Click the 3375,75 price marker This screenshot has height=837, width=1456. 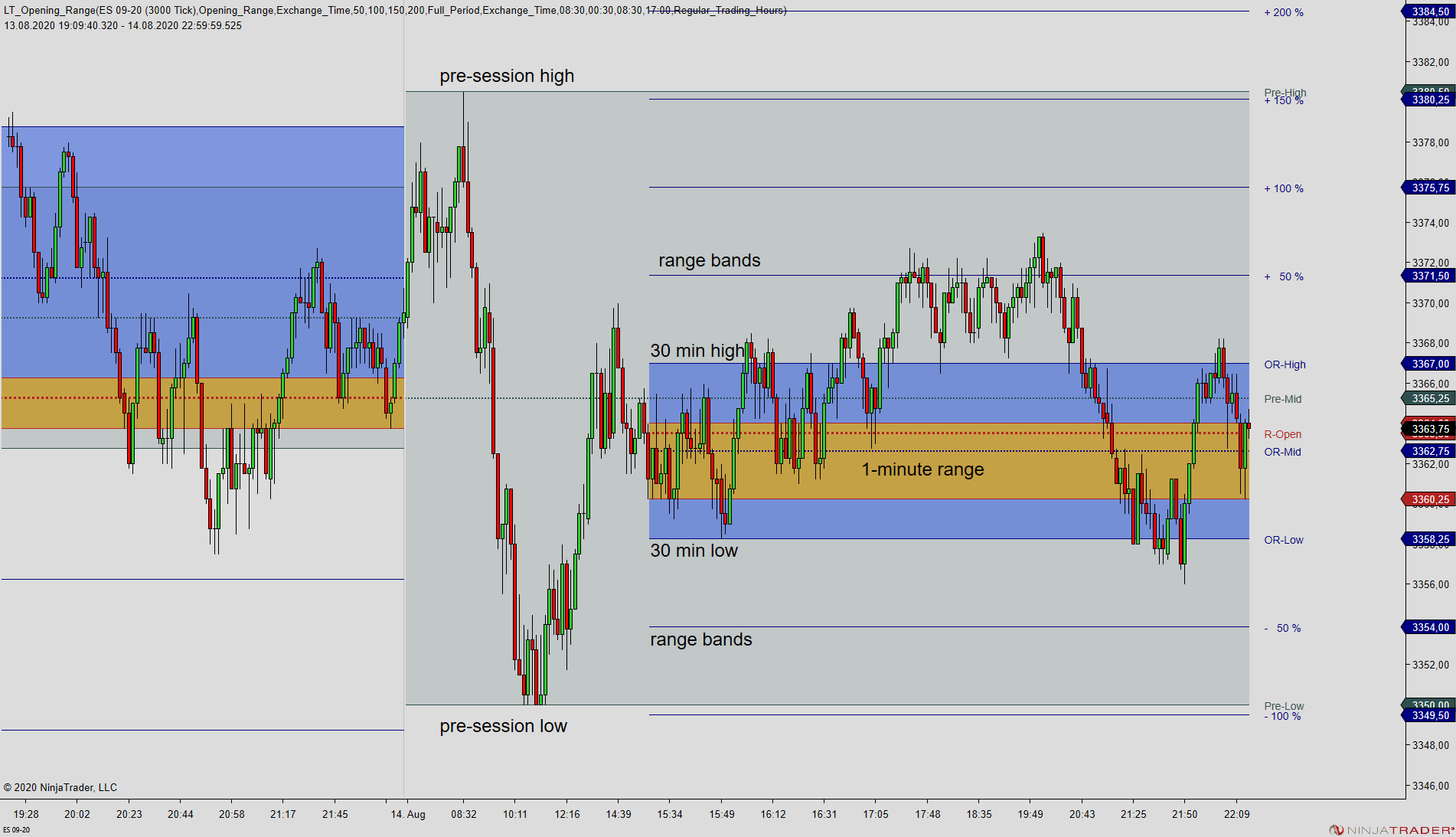[x=1428, y=188]
